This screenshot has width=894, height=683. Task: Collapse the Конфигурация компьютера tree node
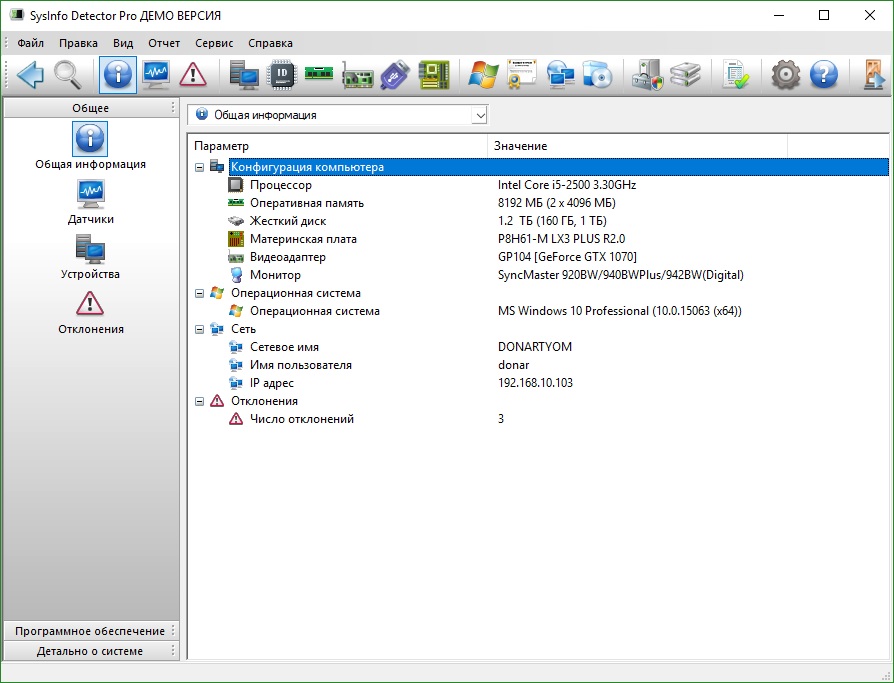click(200, 167)
